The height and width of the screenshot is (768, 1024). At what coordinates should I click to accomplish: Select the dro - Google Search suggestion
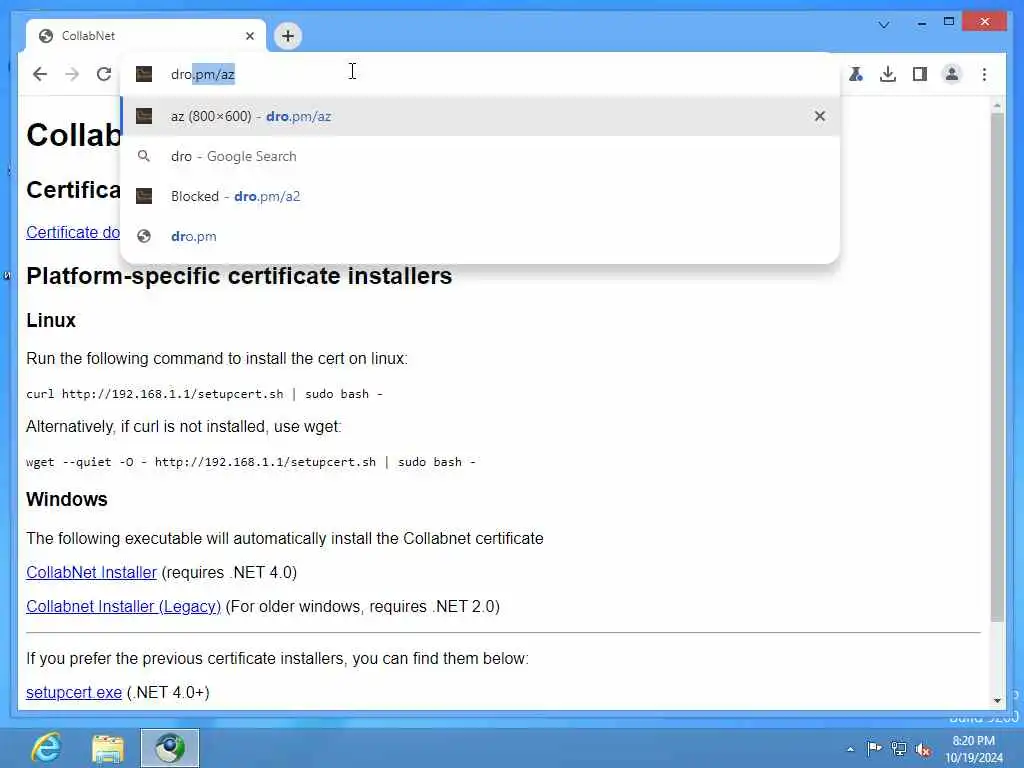480,156
